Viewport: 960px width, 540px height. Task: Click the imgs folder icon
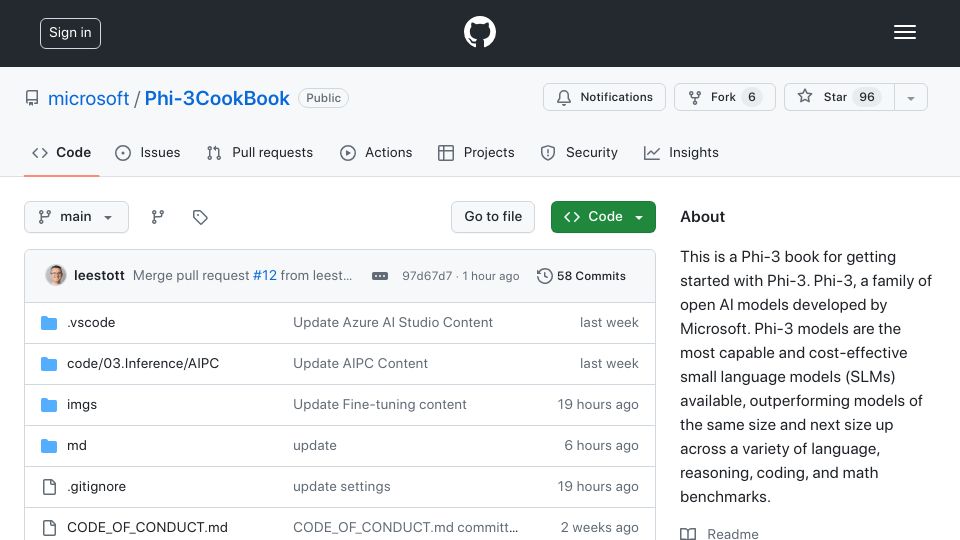[x=49, y=405]
